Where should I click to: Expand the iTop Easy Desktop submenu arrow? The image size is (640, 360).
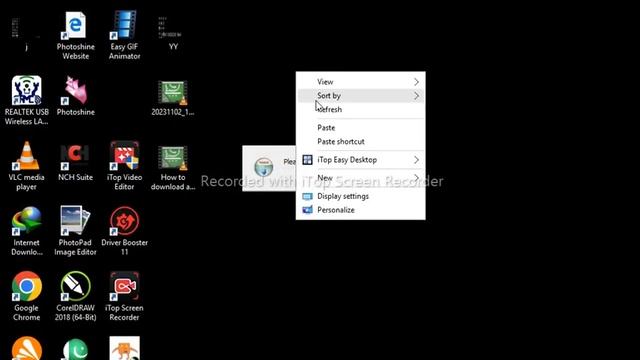click(x=416, y=160)
